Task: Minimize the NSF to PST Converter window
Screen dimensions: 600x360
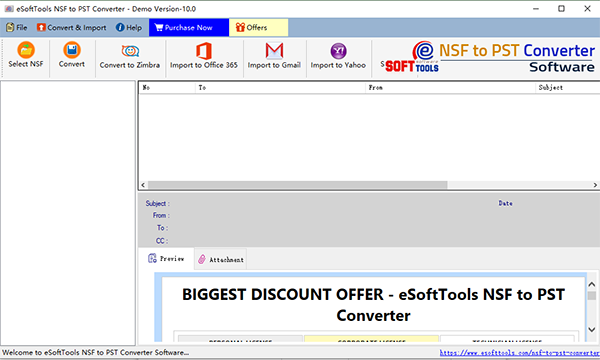Action: point(536,8)
